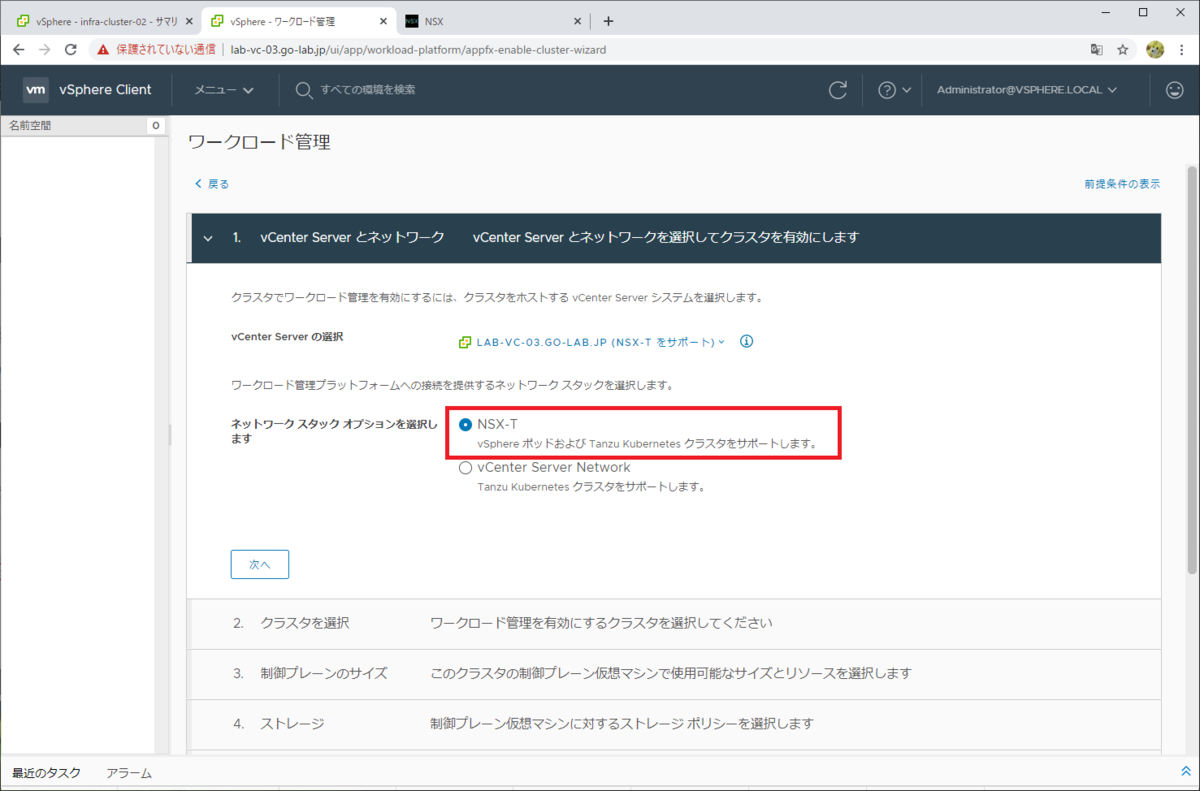The height and width of the screenshot is (791, 1200).
Task: Click the search magnifier in the top bar
Action: tap(302, 90)
